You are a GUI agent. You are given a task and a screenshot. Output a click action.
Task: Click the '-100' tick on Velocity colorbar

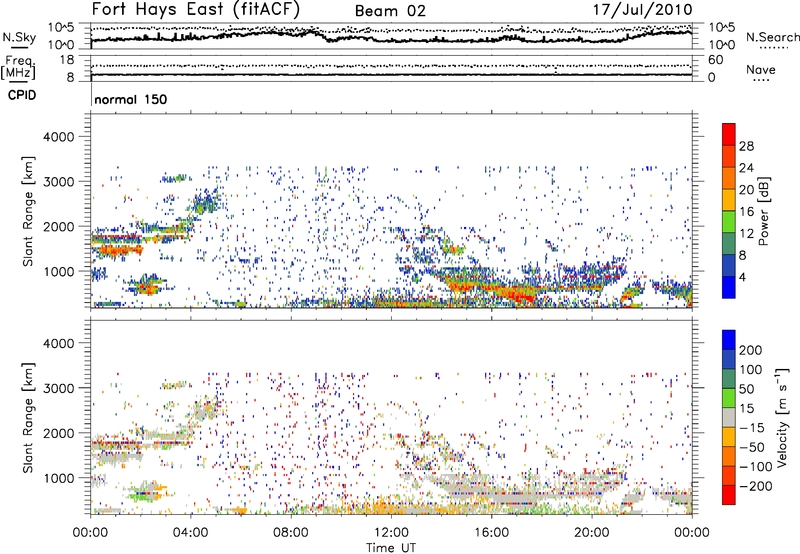pyautogui.click(x=756, y=467)
